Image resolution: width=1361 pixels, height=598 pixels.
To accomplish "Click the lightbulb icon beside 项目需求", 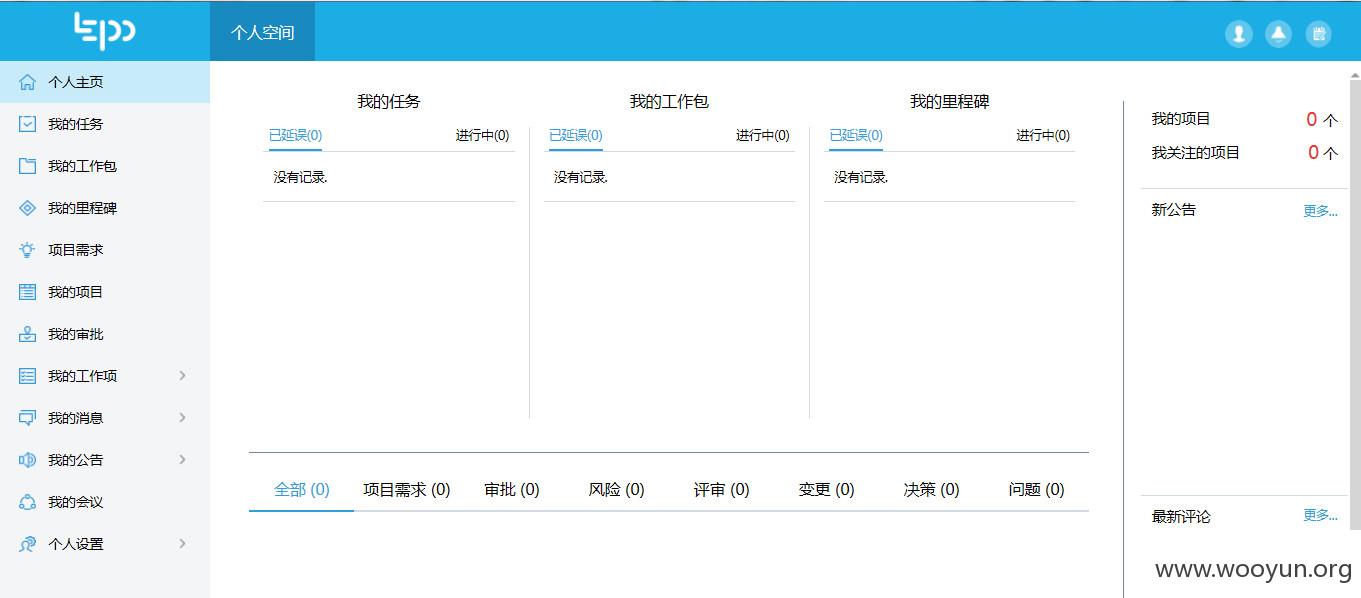I will pos(28,250).
